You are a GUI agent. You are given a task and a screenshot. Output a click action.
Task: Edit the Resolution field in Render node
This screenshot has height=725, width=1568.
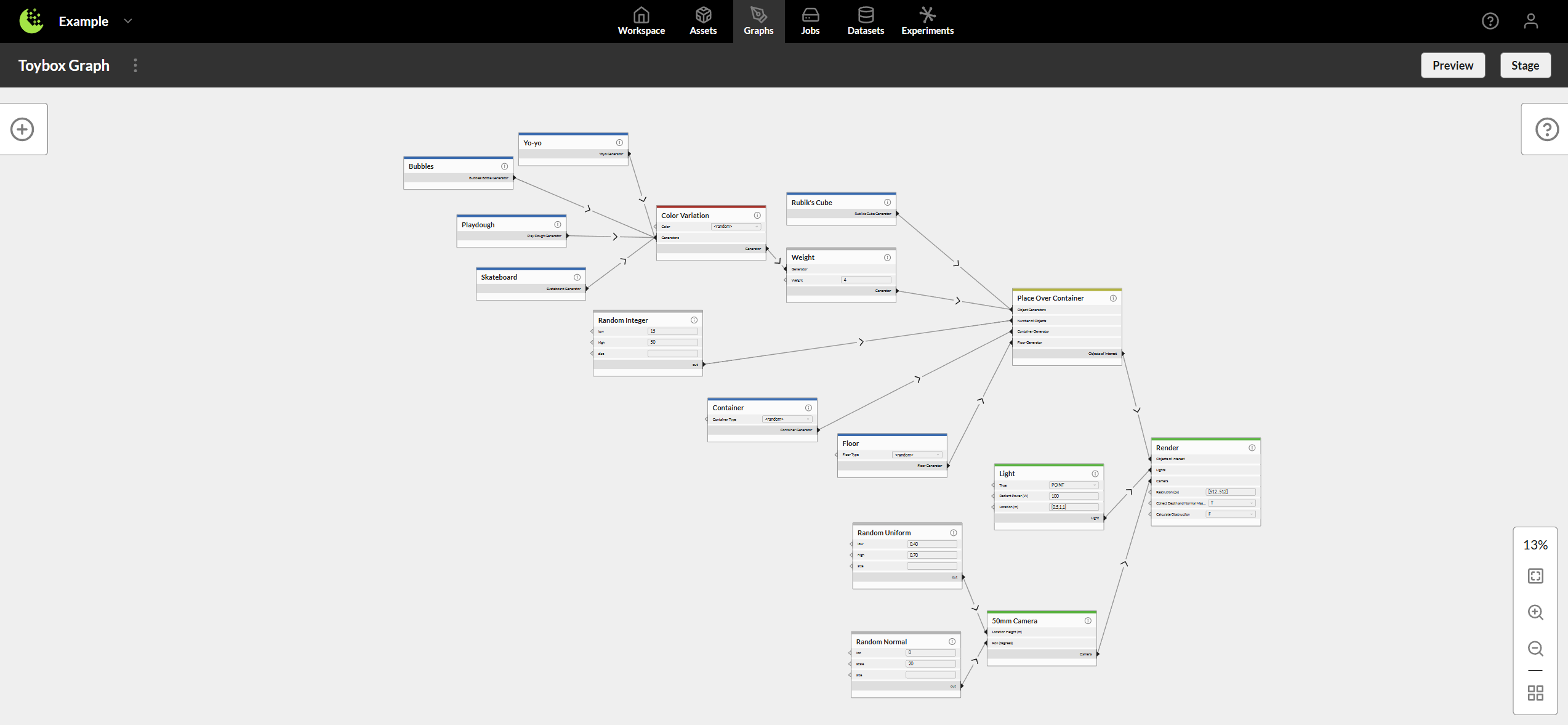tap(1229, 492)
